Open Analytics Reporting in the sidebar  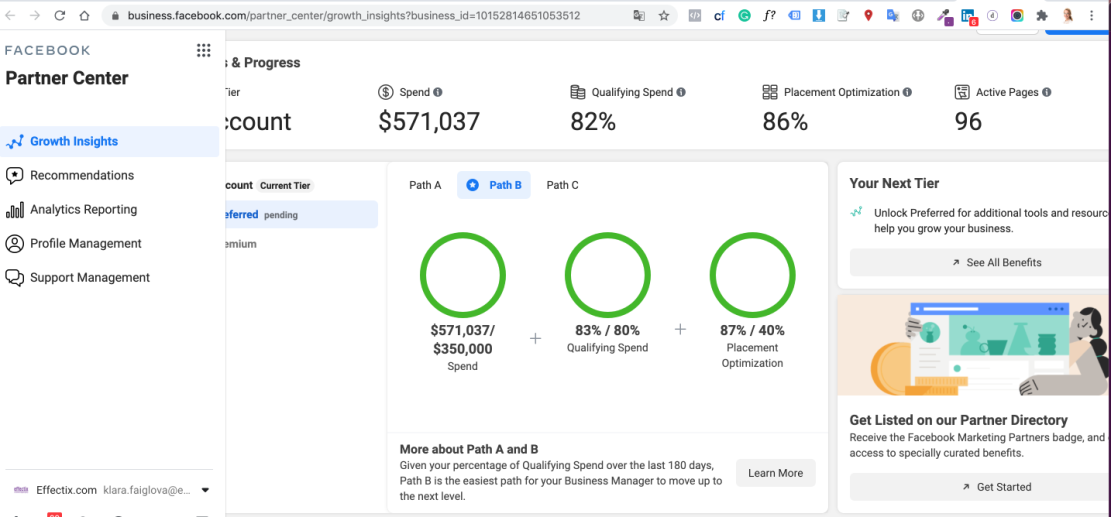(110, 210)
